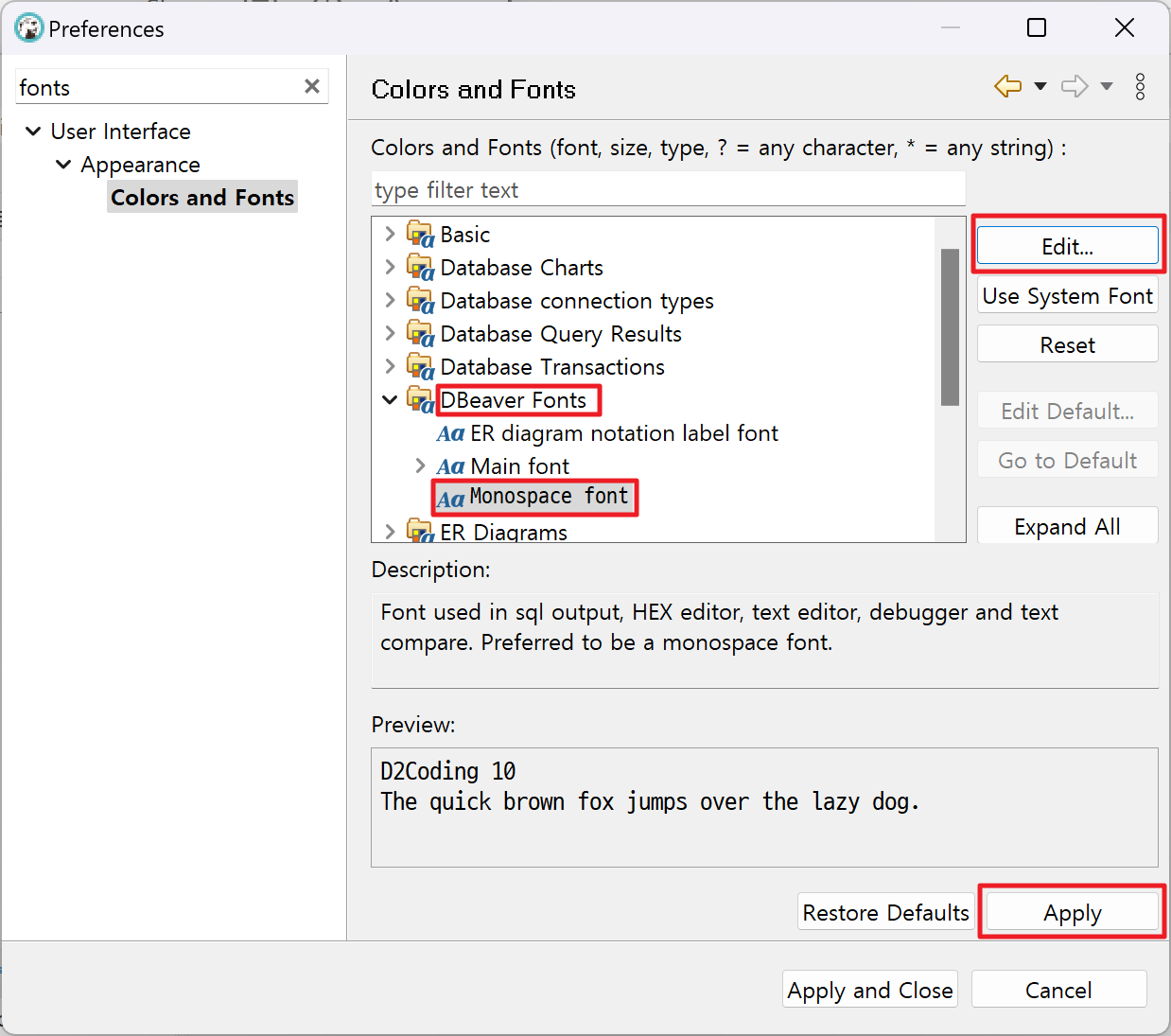Select the Appearance tree item

[x=140, y=165]
